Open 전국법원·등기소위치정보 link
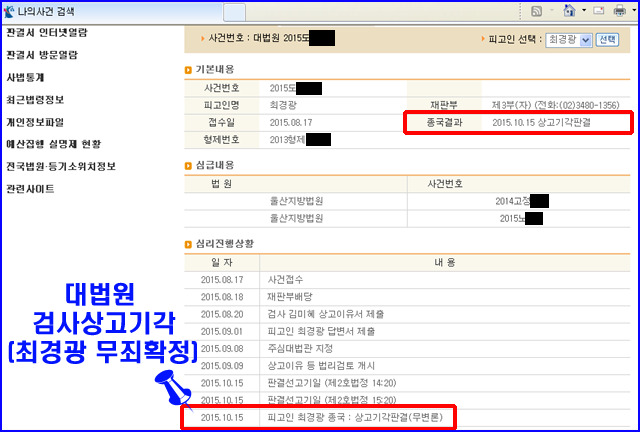The width and height of the screenshot is (640, 432). (61, 167)
